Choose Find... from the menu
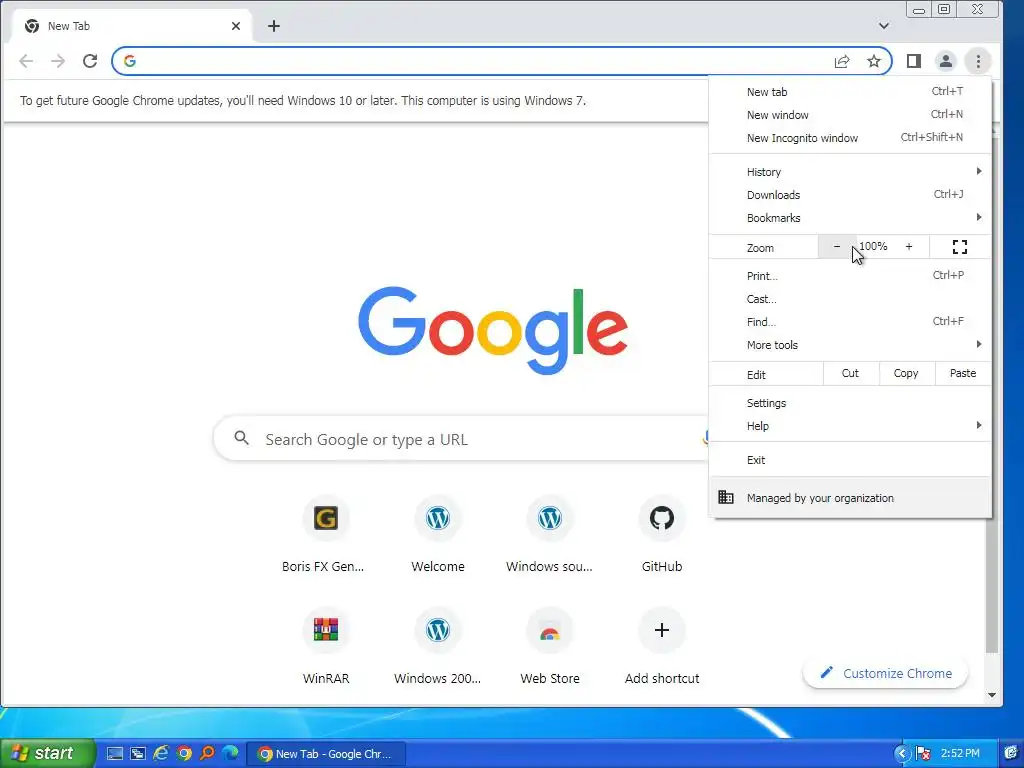1024x768 pixels. [850, 321]
